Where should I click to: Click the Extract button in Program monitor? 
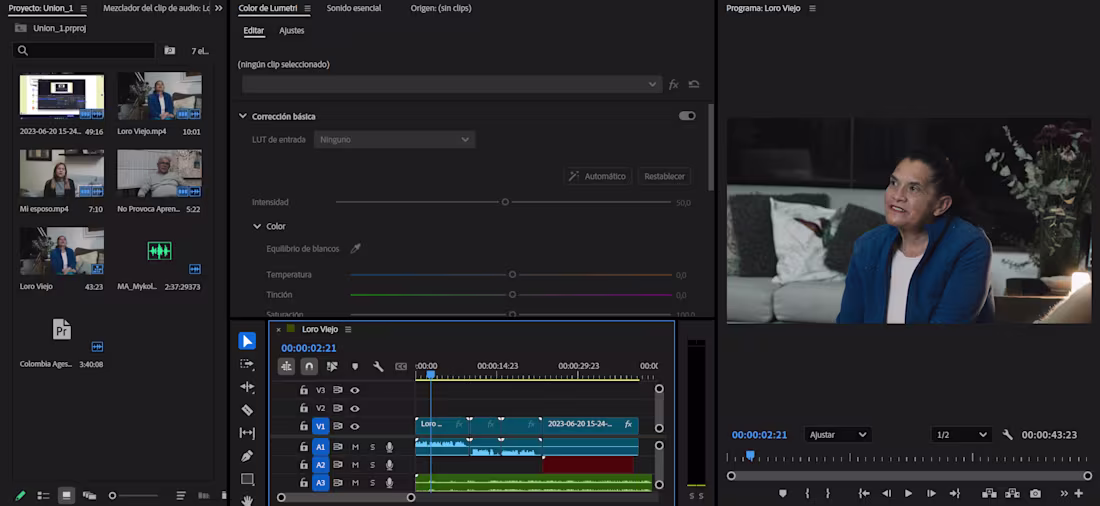tap(1012, 493)
